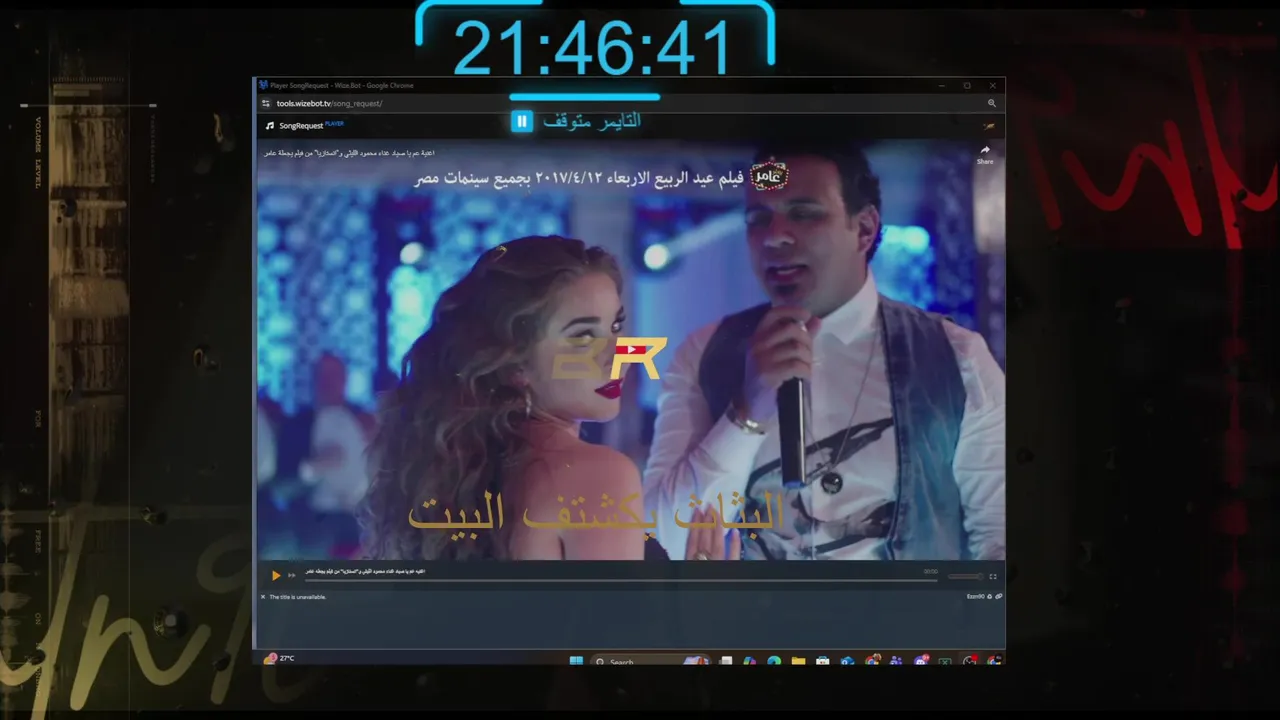Open Excel from the taskbar

pos(945,661)
